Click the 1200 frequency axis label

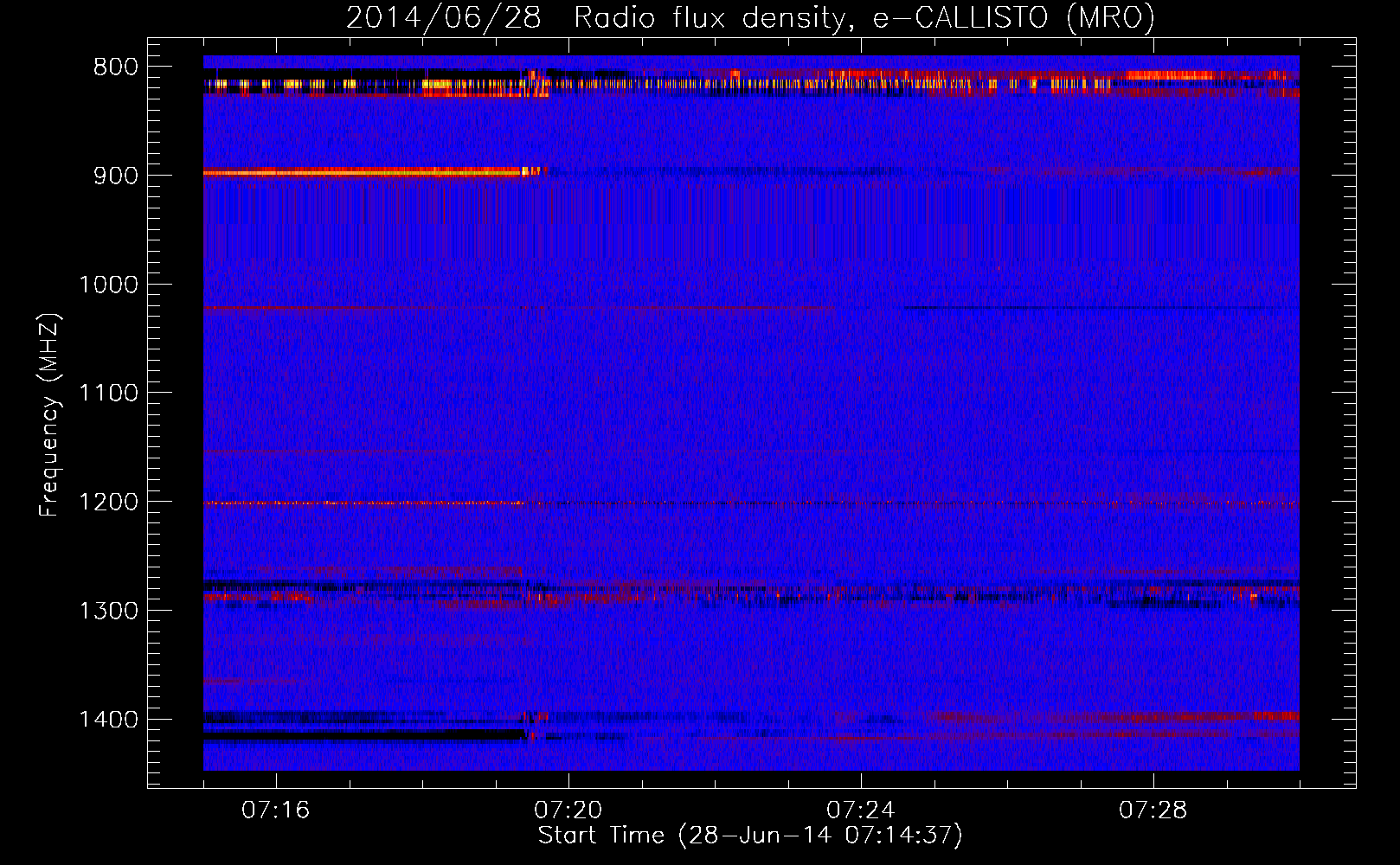[x=109, y=503]
